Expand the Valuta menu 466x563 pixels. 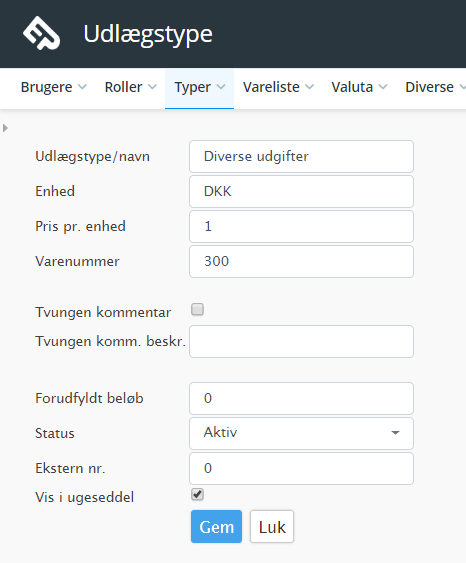coord(359,87)
